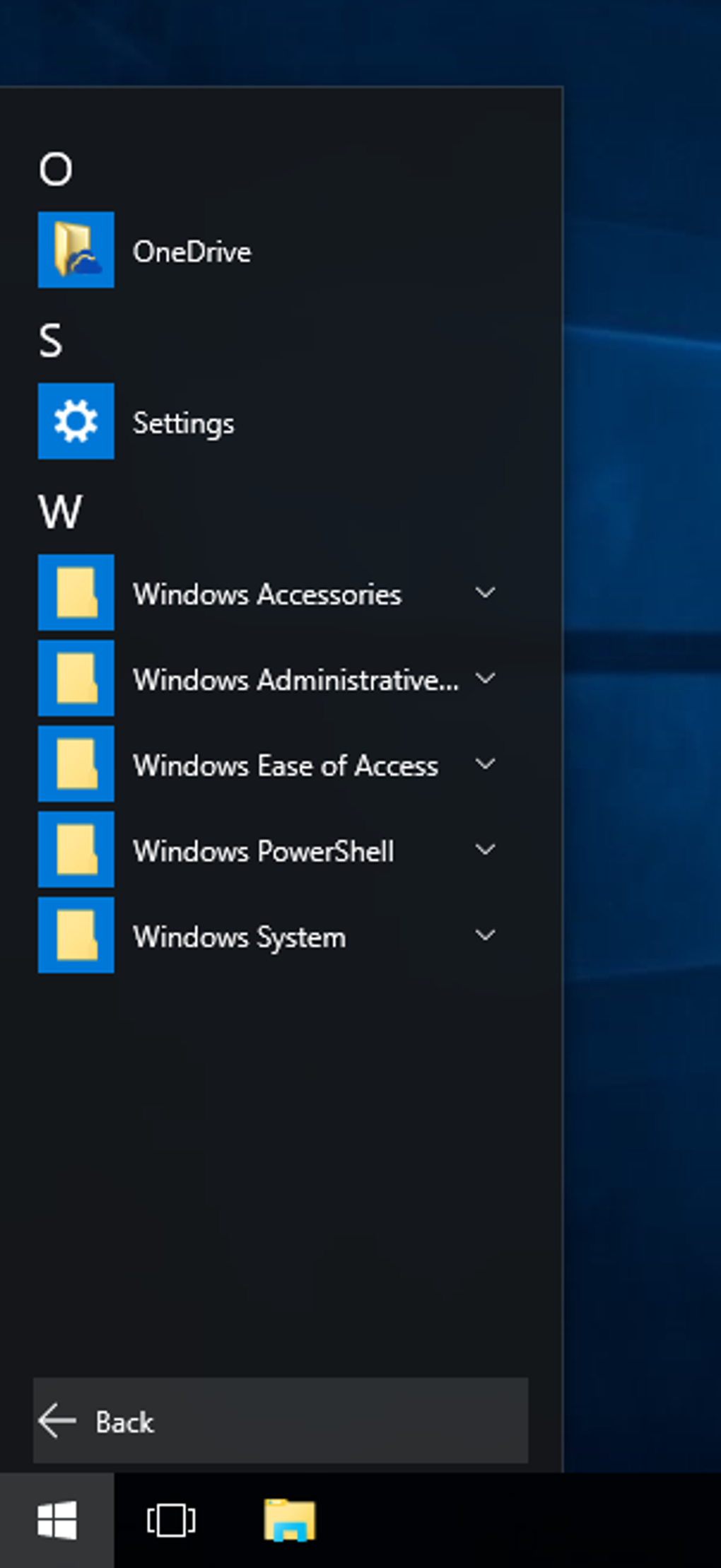Click the letter S section header
This screenshot has width=721, height=1568.
coord(51,341)
